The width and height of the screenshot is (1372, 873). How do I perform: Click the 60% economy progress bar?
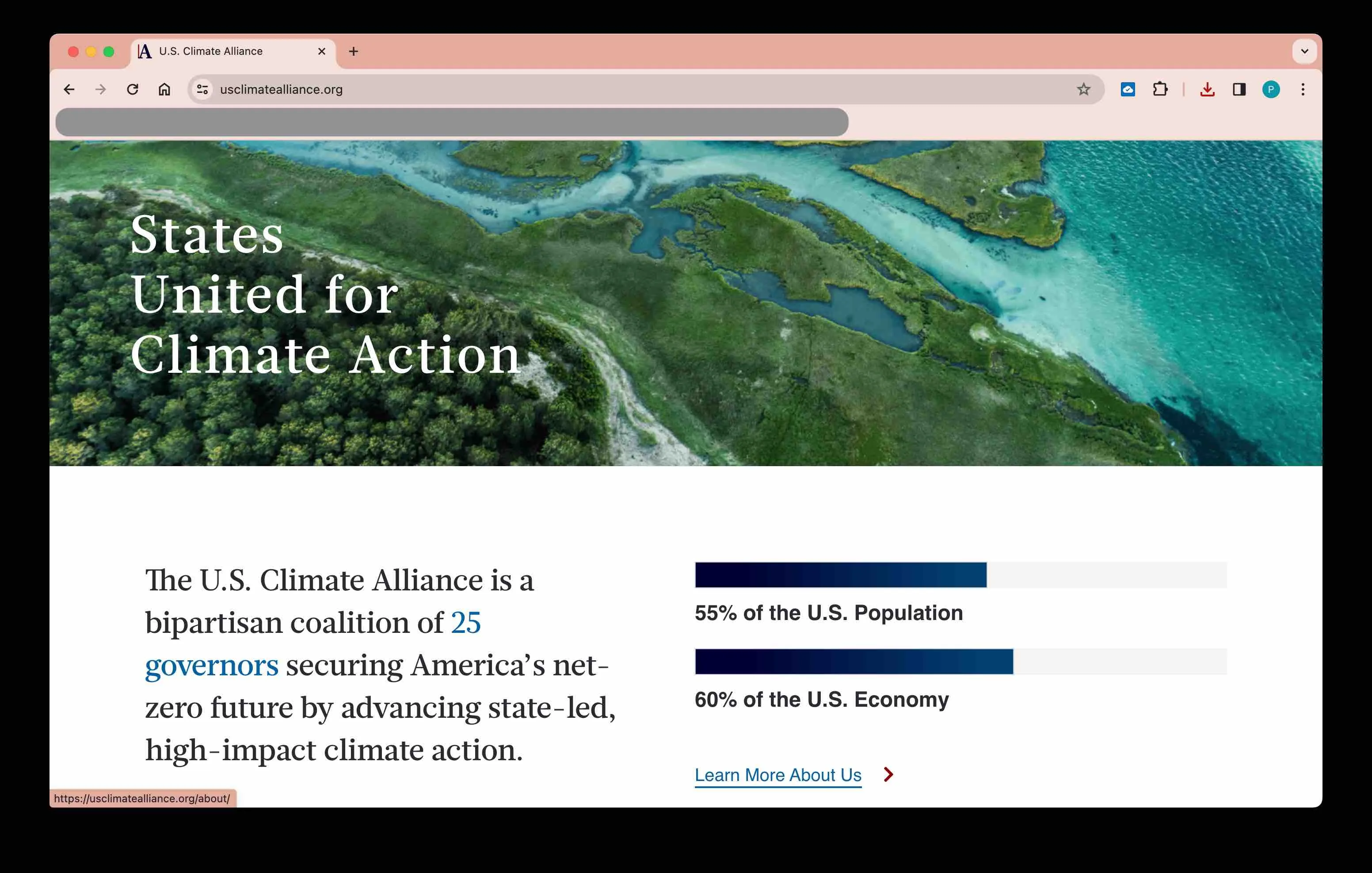point(960,662)
